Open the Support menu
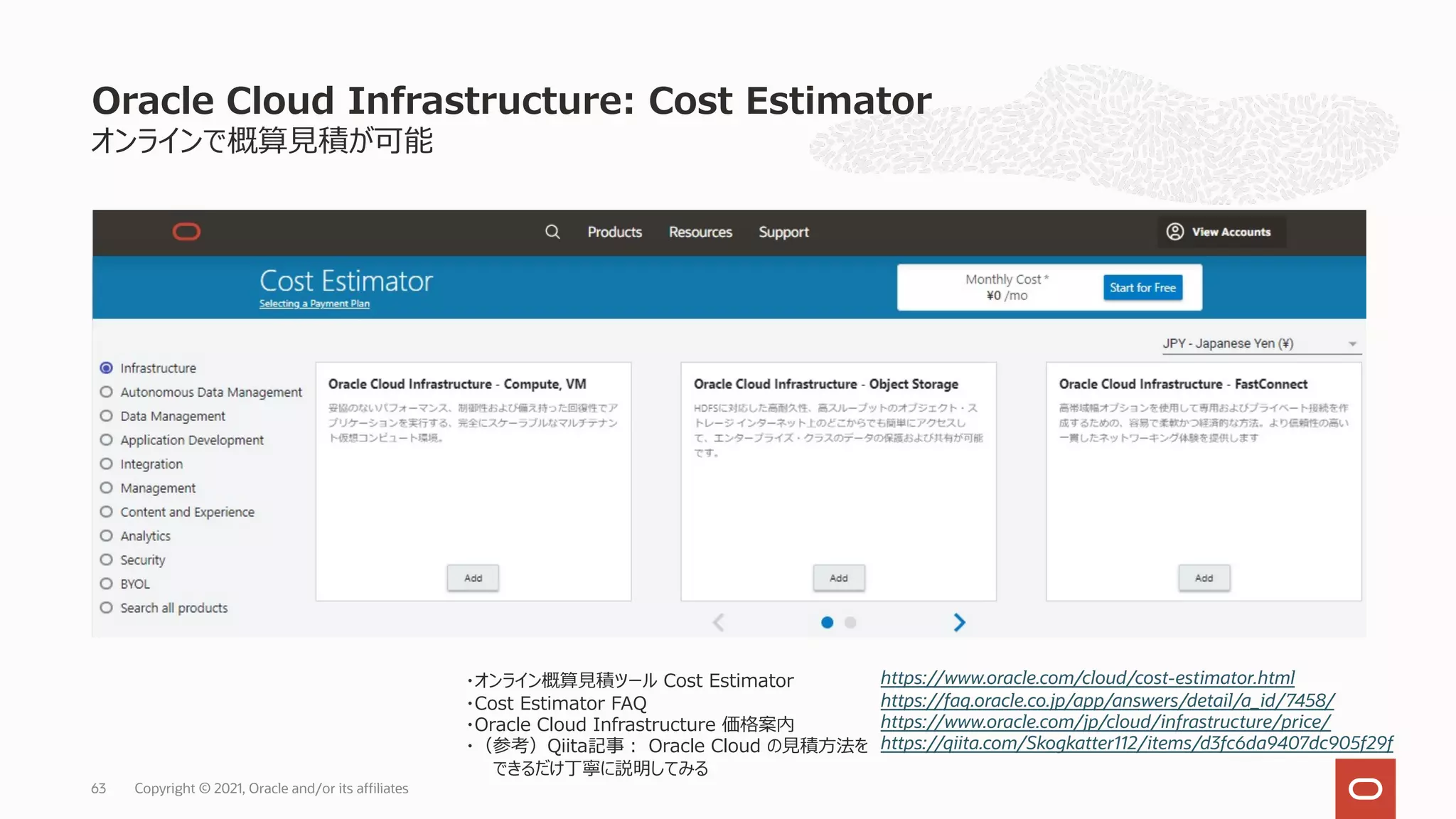The height and width of the screenshot is (819, 1456). 783,232
